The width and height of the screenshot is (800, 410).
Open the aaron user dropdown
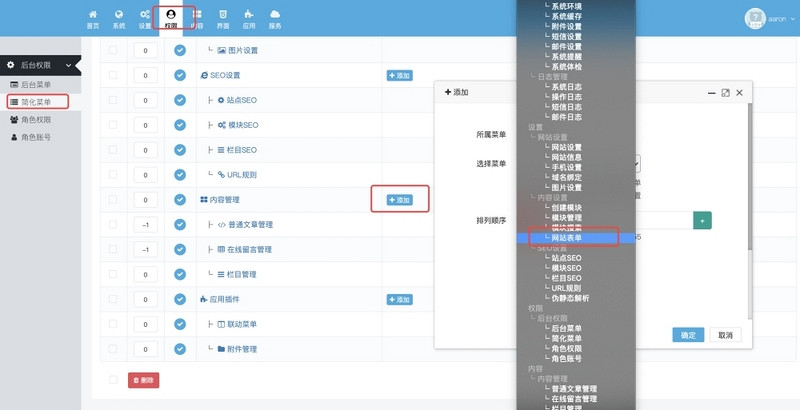pos(782,19)
